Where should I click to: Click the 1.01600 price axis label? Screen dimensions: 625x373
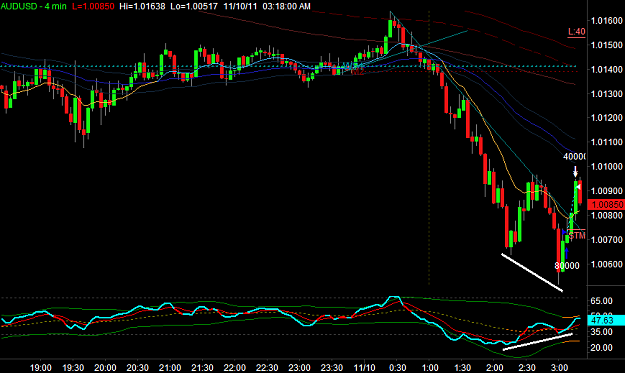tap(607, 21)
